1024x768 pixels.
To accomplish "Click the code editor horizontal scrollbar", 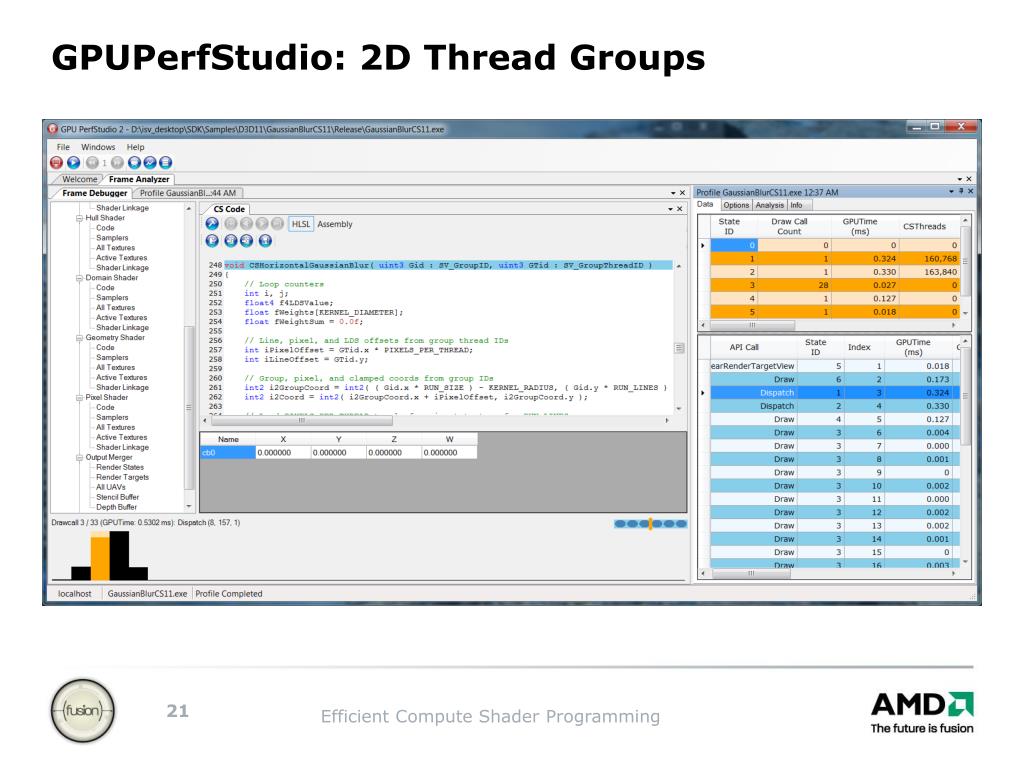I will pos(435,421).
